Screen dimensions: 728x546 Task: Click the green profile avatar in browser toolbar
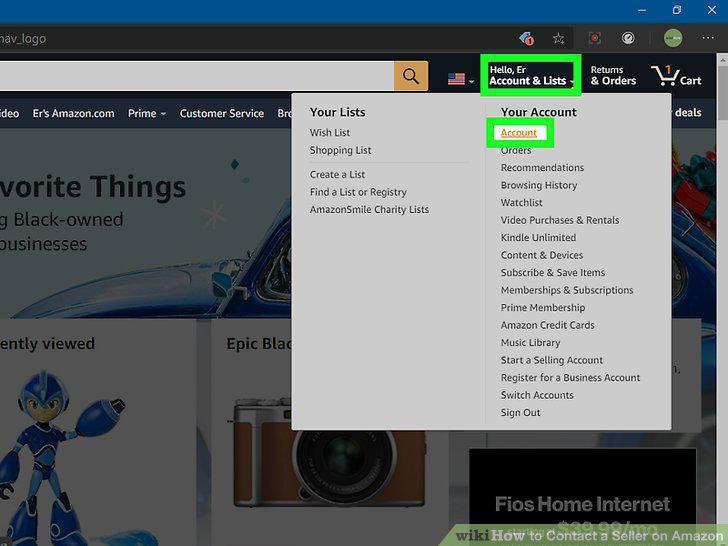click(673, 38)
